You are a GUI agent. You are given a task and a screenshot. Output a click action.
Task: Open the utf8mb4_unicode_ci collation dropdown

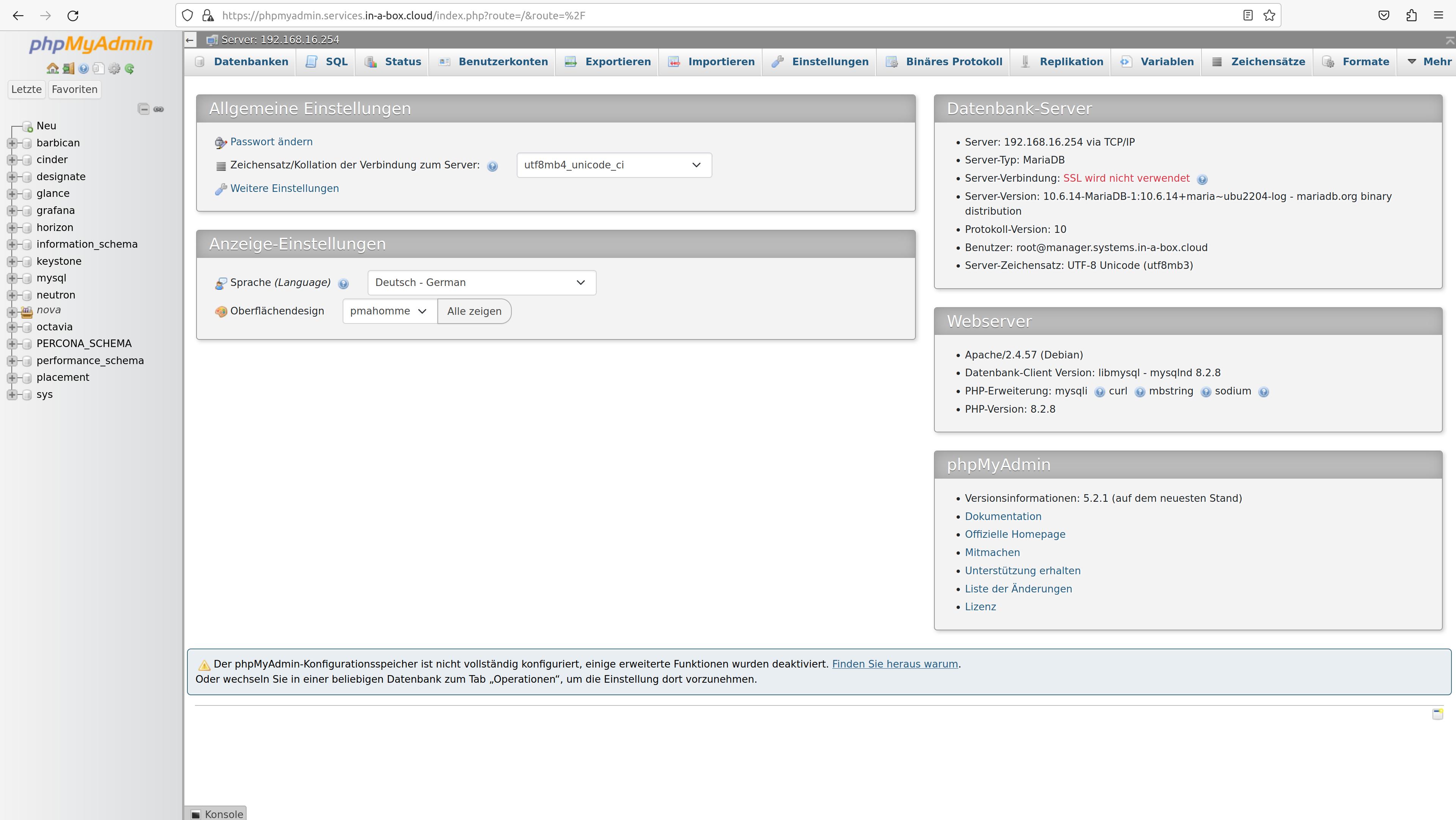pos(614,165)
